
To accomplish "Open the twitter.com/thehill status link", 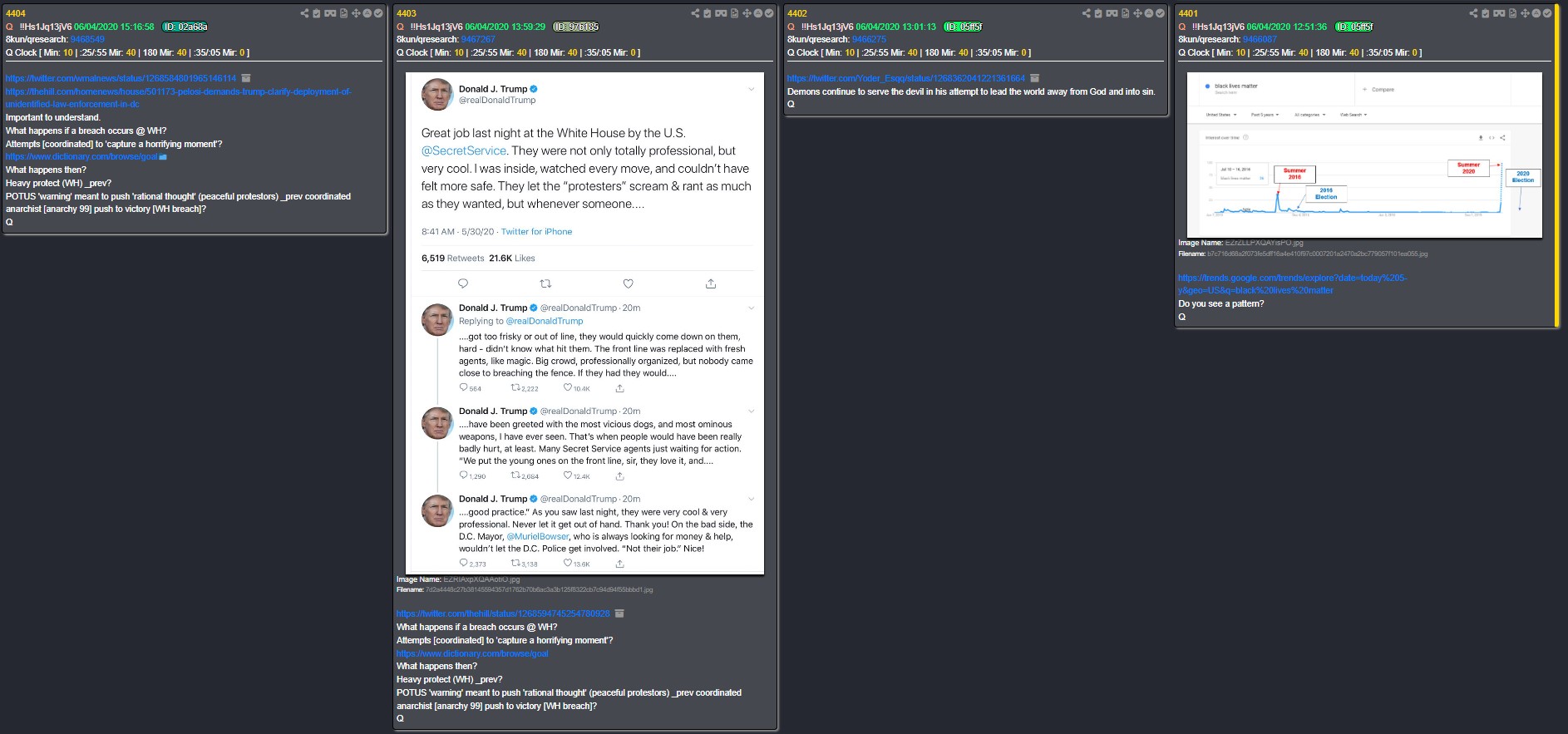I will [503, 613].
